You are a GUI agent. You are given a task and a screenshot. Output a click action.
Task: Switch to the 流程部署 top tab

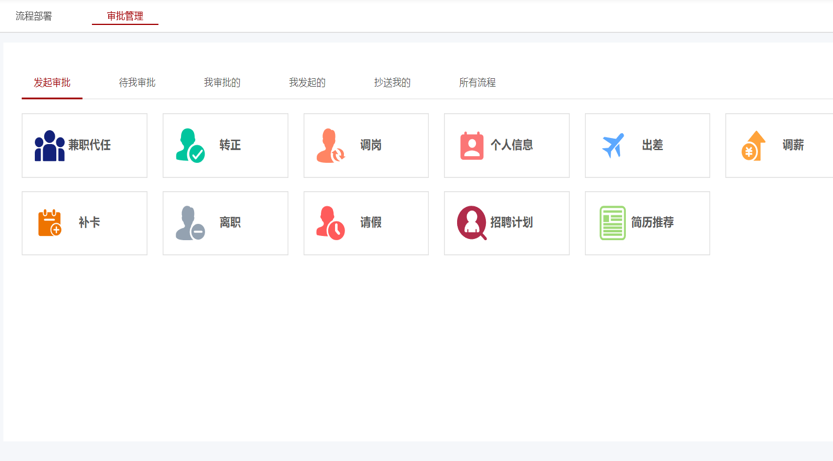(33, 16)
